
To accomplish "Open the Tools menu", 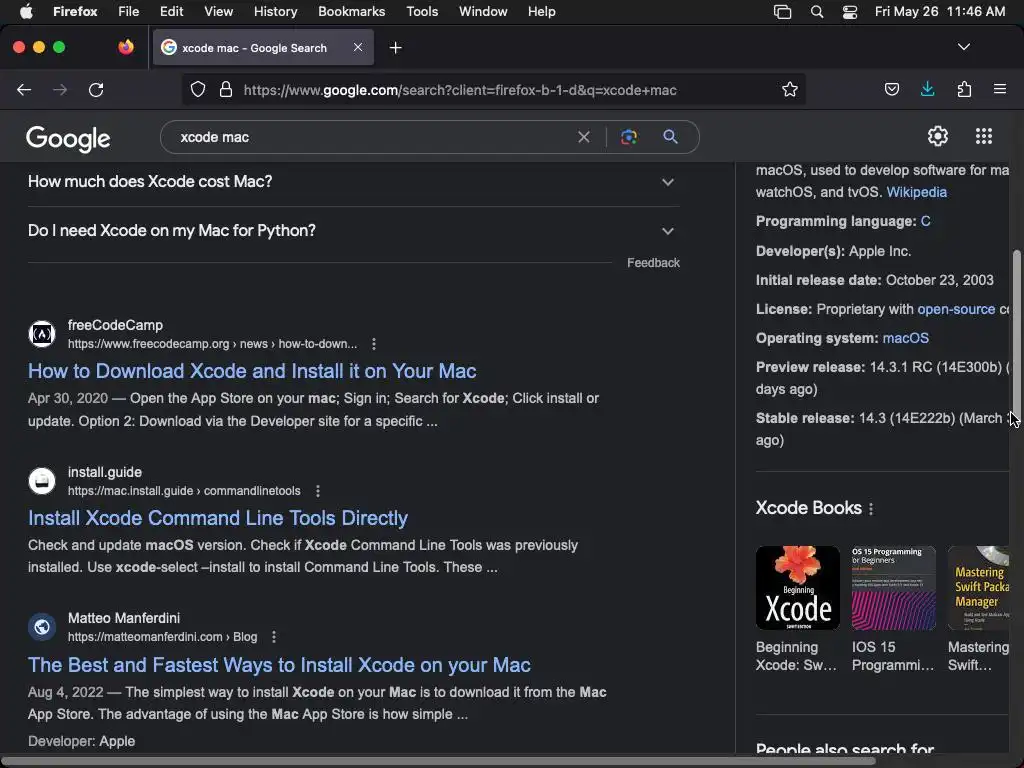I will tap(422, 11).
